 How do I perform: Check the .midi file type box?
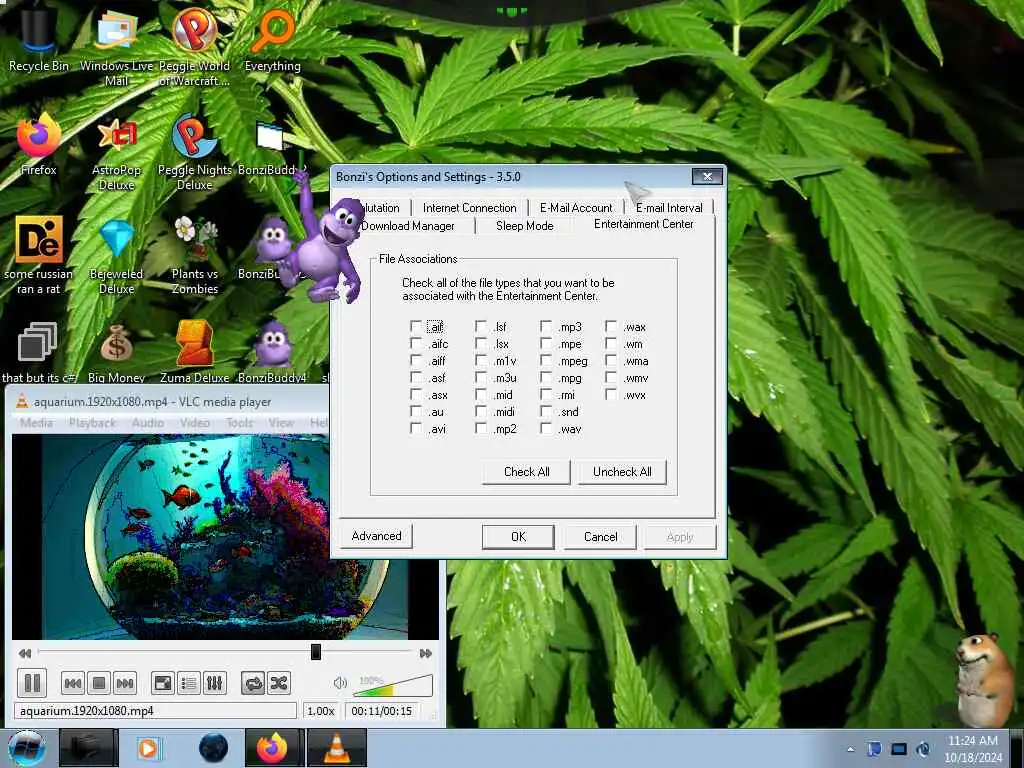(481, 411)
